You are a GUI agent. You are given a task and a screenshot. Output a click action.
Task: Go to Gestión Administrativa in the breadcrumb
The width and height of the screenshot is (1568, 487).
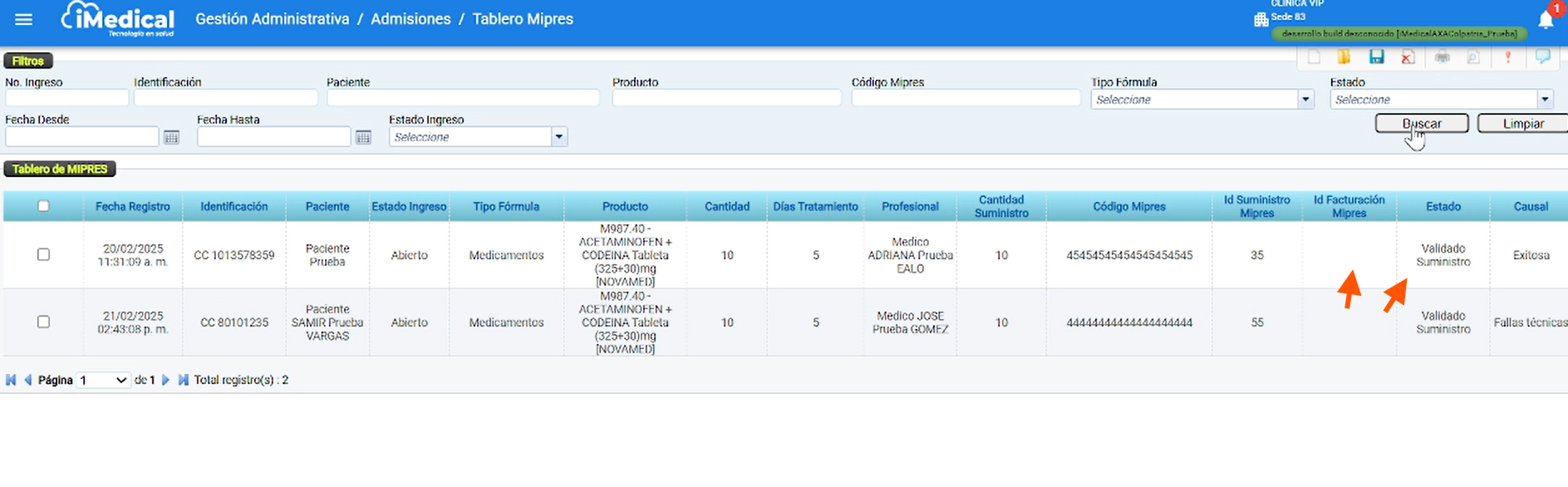pos(273,19)
